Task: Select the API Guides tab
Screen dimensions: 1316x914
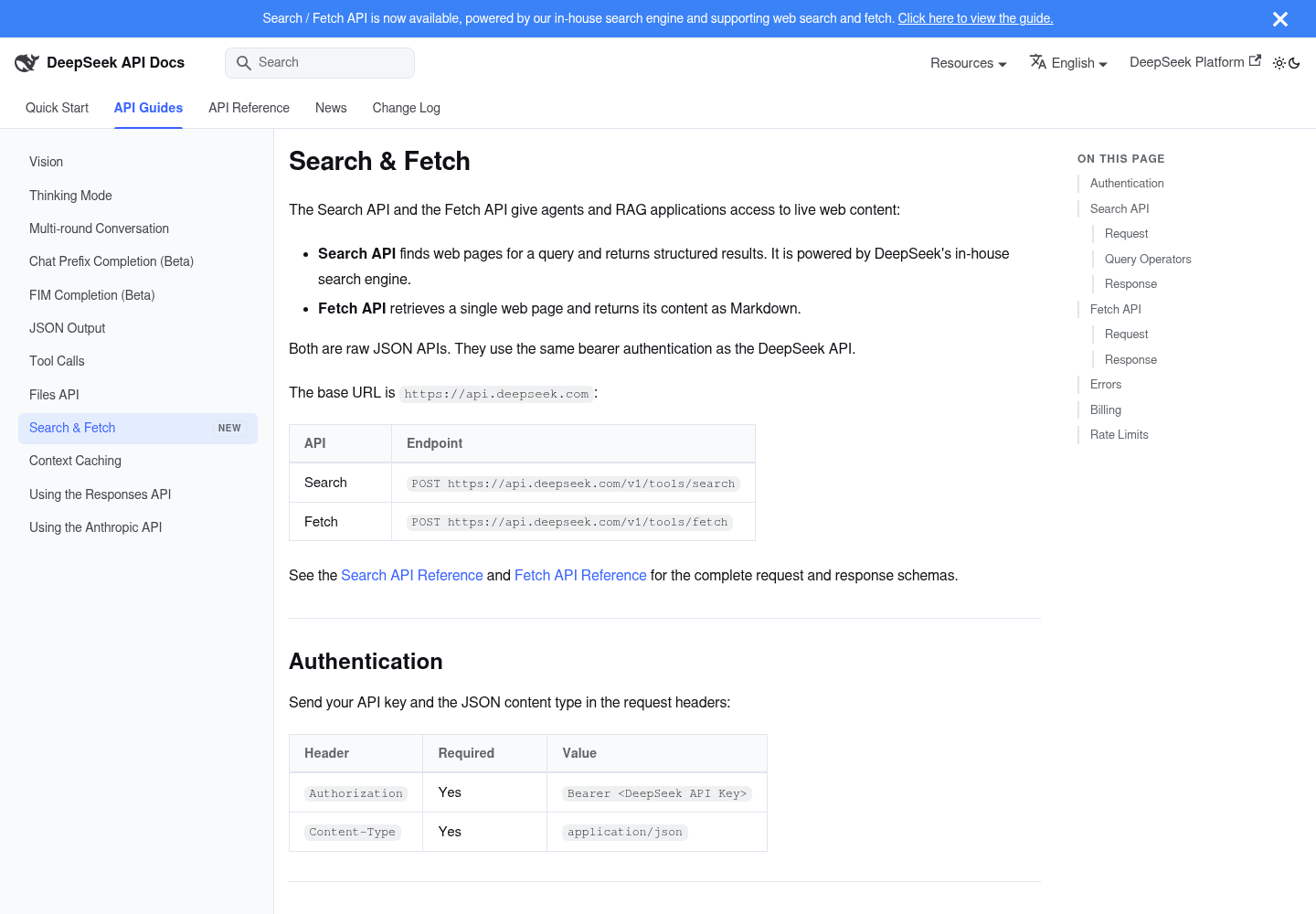Action: (148, 108)
